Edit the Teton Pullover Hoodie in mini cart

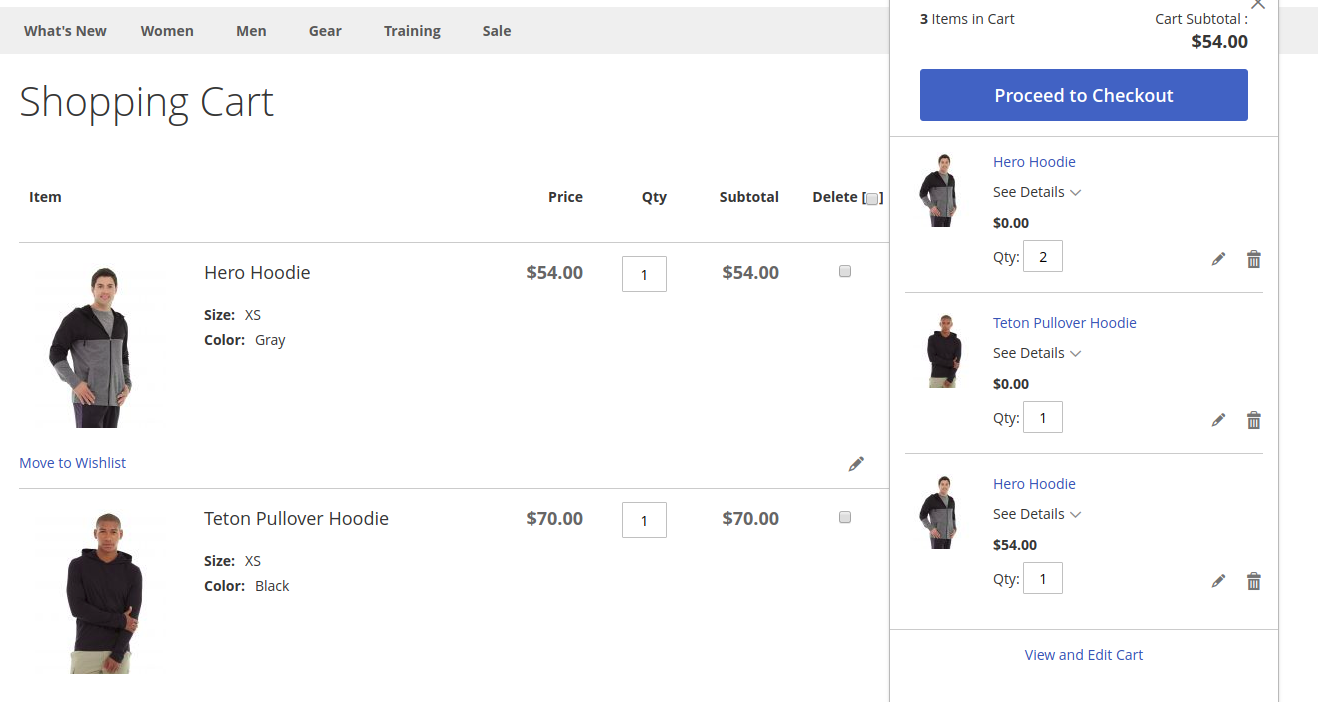pyautogui.click(x=1218, y=419)
